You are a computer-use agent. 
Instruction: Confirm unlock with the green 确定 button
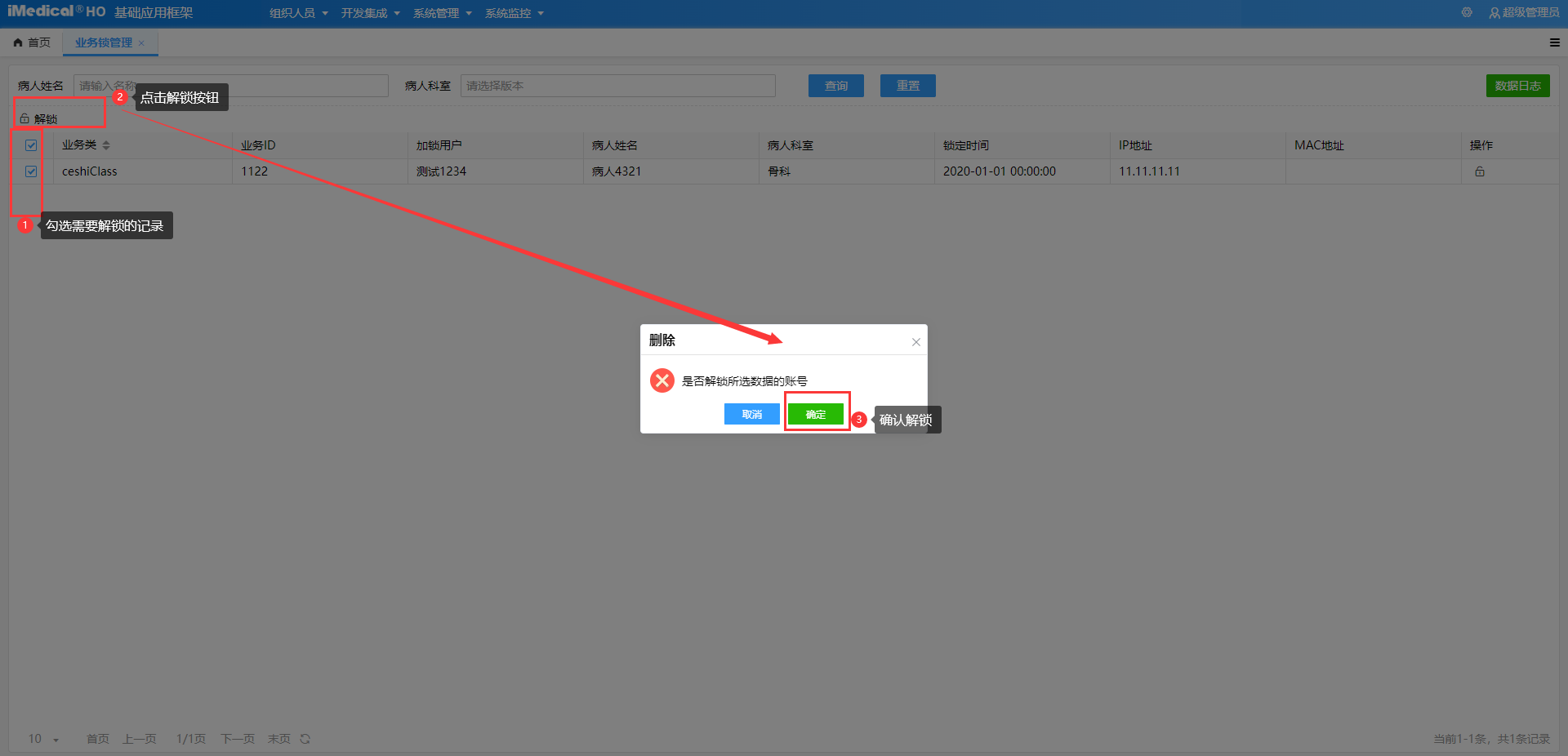pos(815,415)
